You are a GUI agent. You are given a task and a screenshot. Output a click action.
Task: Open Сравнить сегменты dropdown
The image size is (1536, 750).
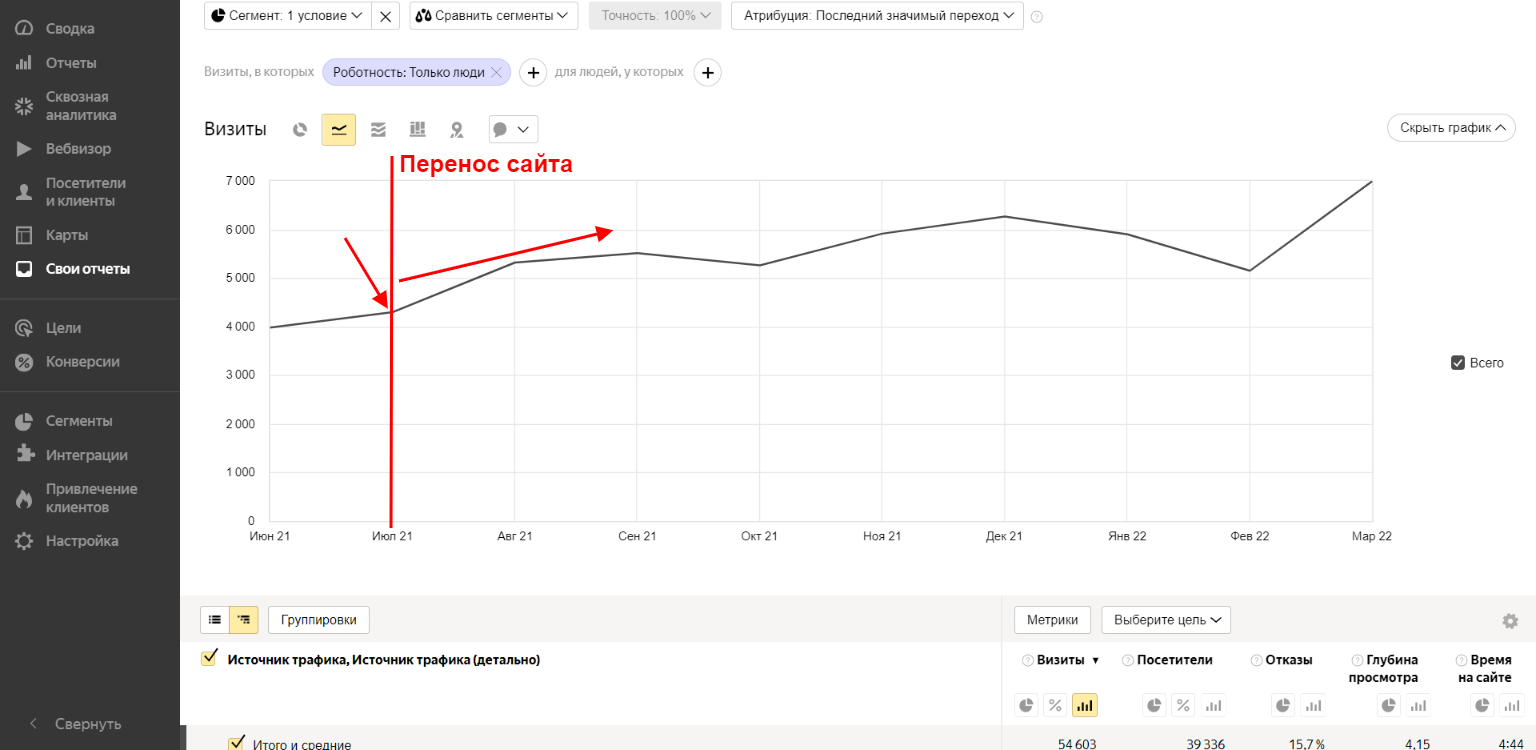[x=494, y=16]
